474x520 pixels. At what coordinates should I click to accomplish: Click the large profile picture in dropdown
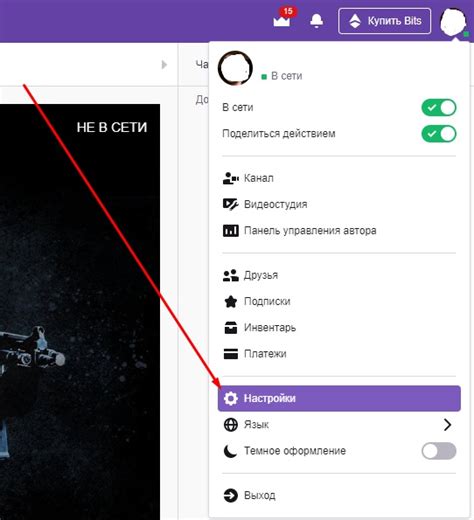coord(235,68)
